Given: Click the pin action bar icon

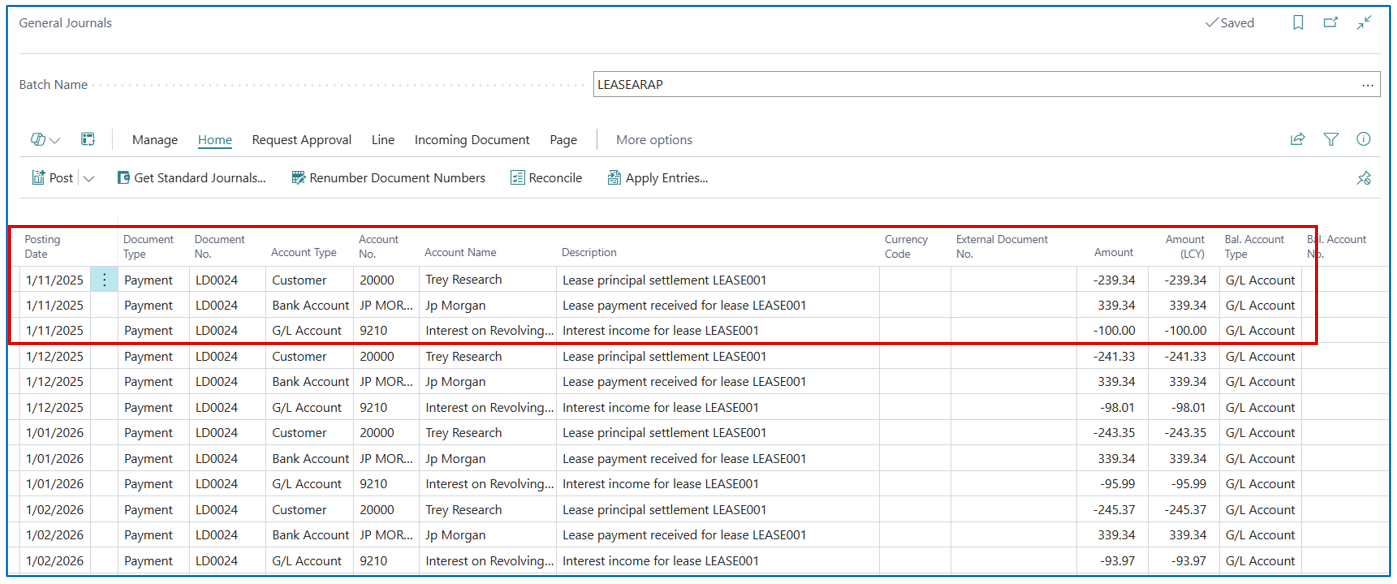Looking at the screenshot, I should pyautogui.click(x=1363, y=178).
